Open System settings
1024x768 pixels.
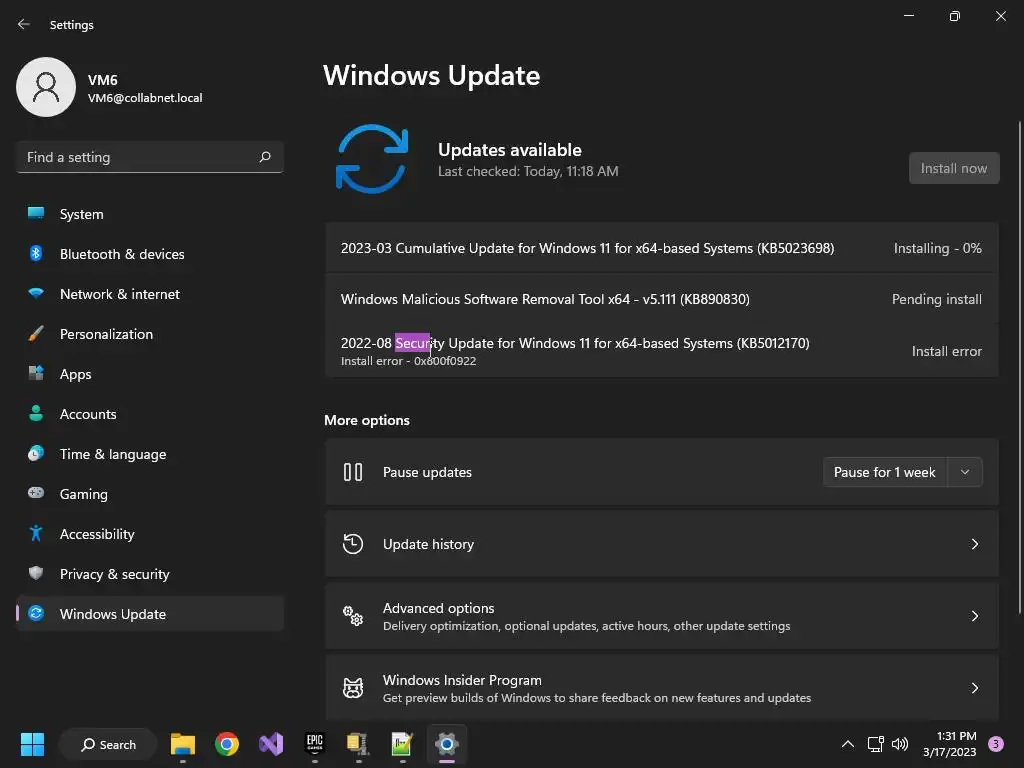pos(150,214)
